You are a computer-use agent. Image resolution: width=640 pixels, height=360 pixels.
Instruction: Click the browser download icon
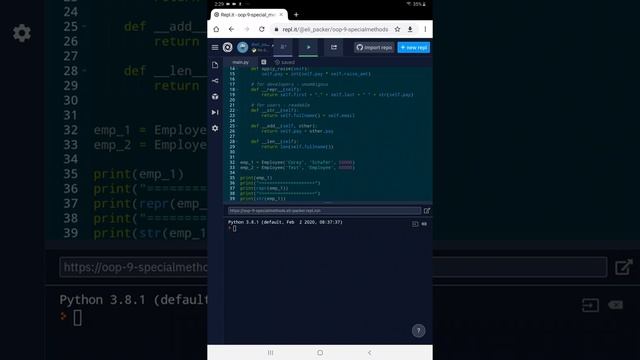pyautogui.click(x=410, y=29)
